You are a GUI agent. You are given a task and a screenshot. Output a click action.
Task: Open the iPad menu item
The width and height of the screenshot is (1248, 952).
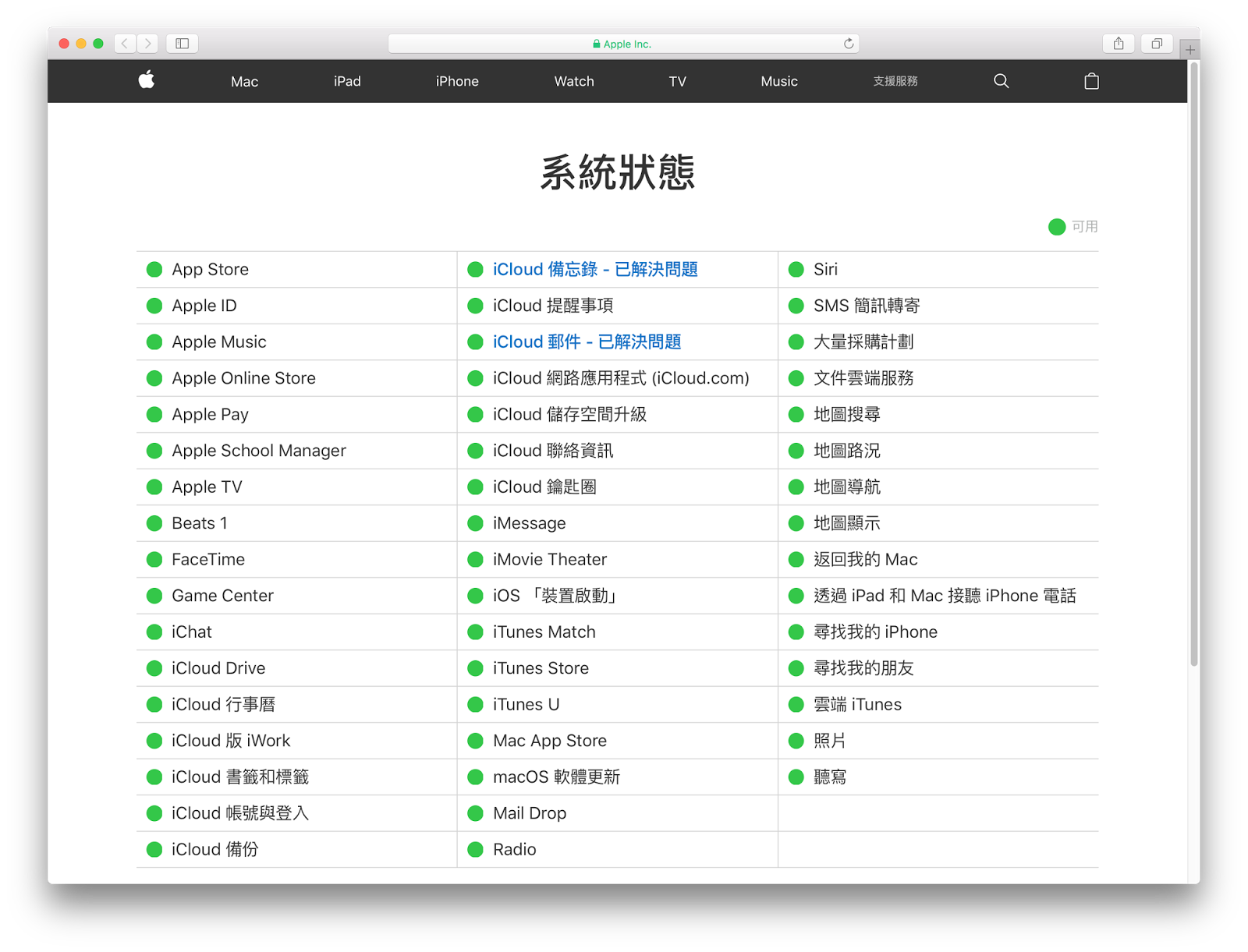[x=347, y=81]
